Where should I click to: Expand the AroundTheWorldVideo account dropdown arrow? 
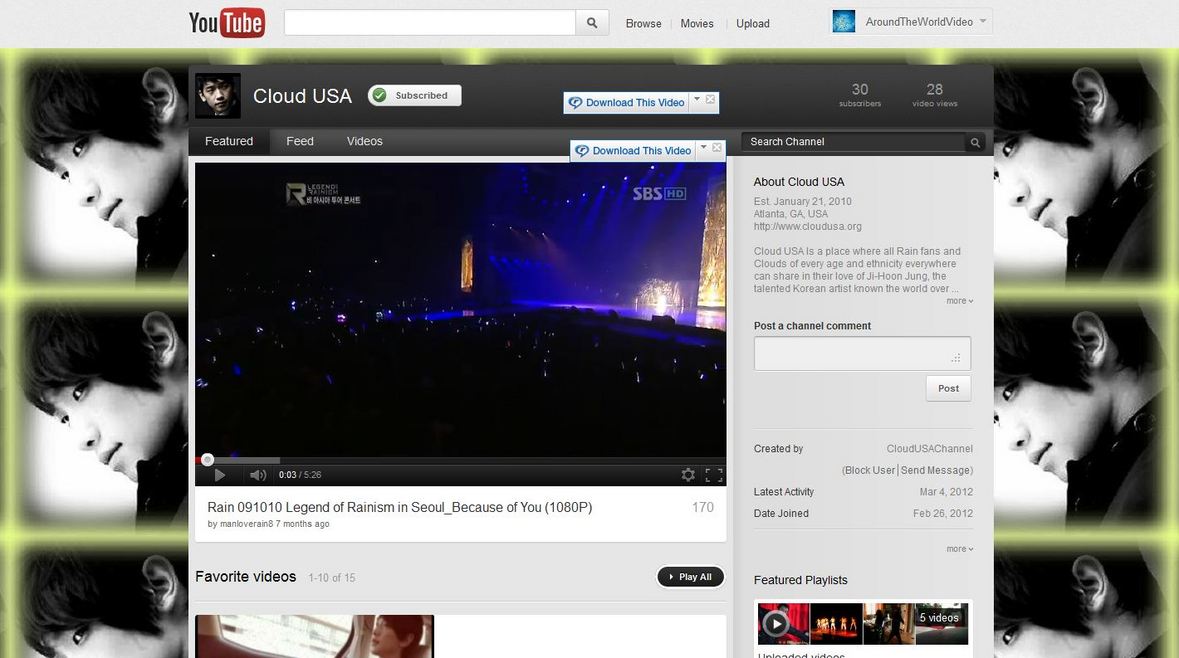pos(983,21)
